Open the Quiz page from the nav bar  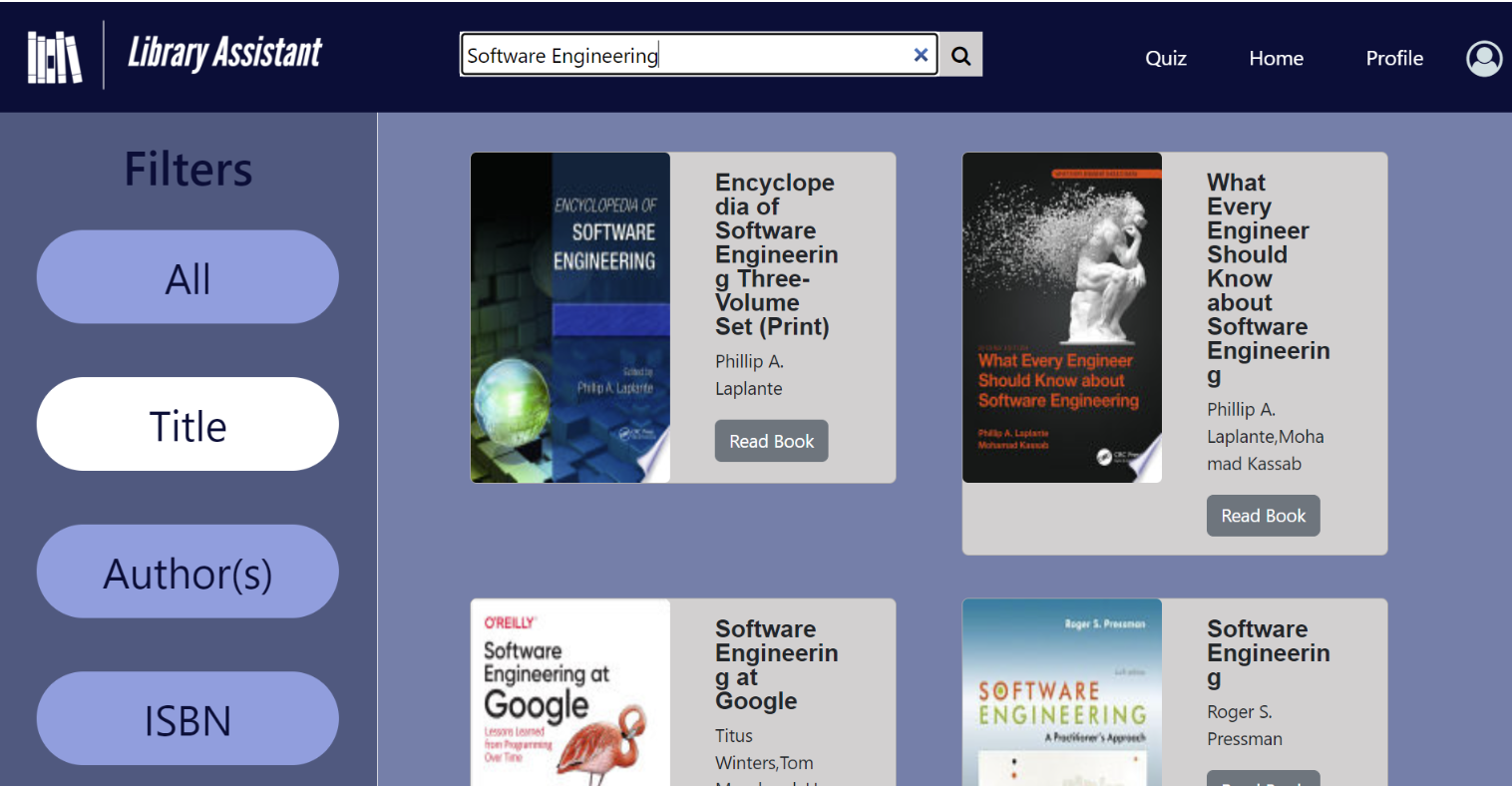pos(1166,58)
